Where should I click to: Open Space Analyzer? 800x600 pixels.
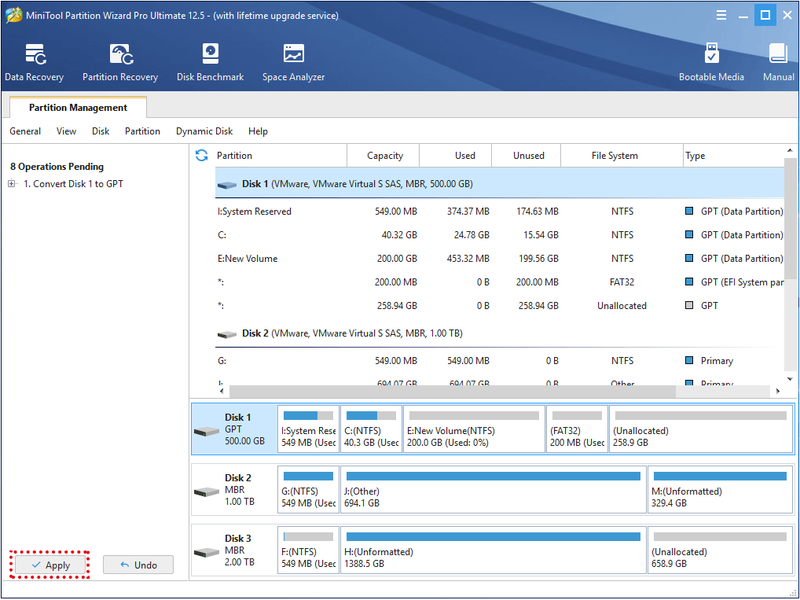point(293,62)
